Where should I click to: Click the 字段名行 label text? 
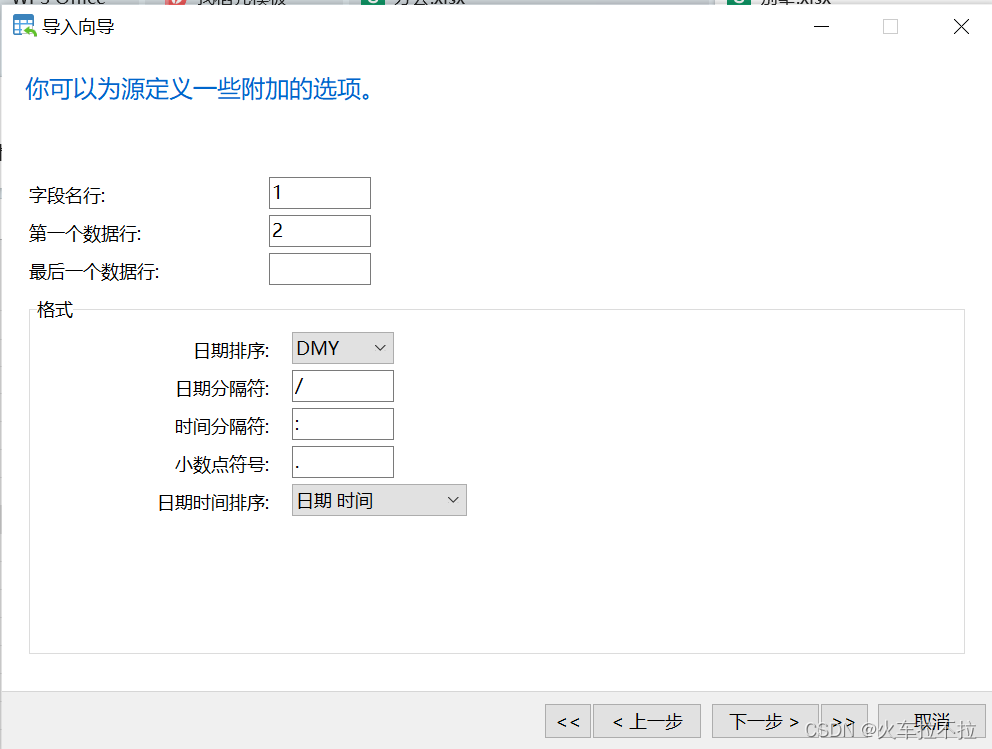pos(67,195)
